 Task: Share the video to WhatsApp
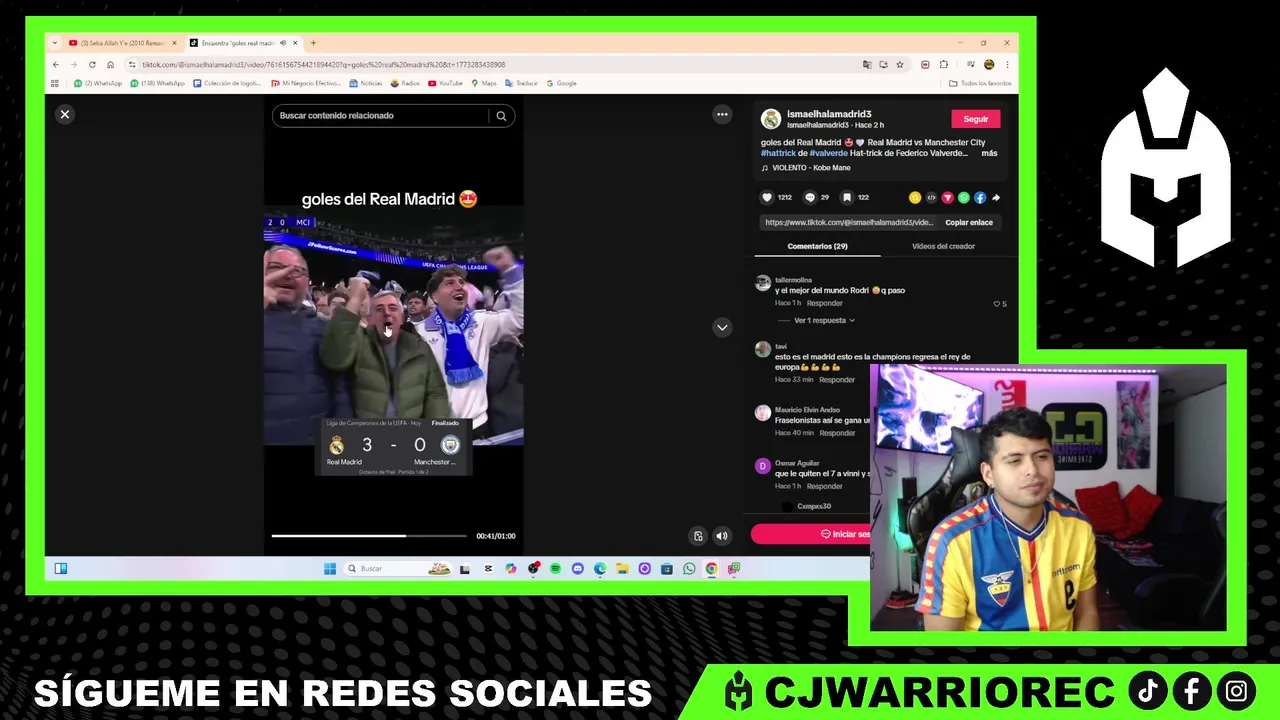[x=963, y=198]
